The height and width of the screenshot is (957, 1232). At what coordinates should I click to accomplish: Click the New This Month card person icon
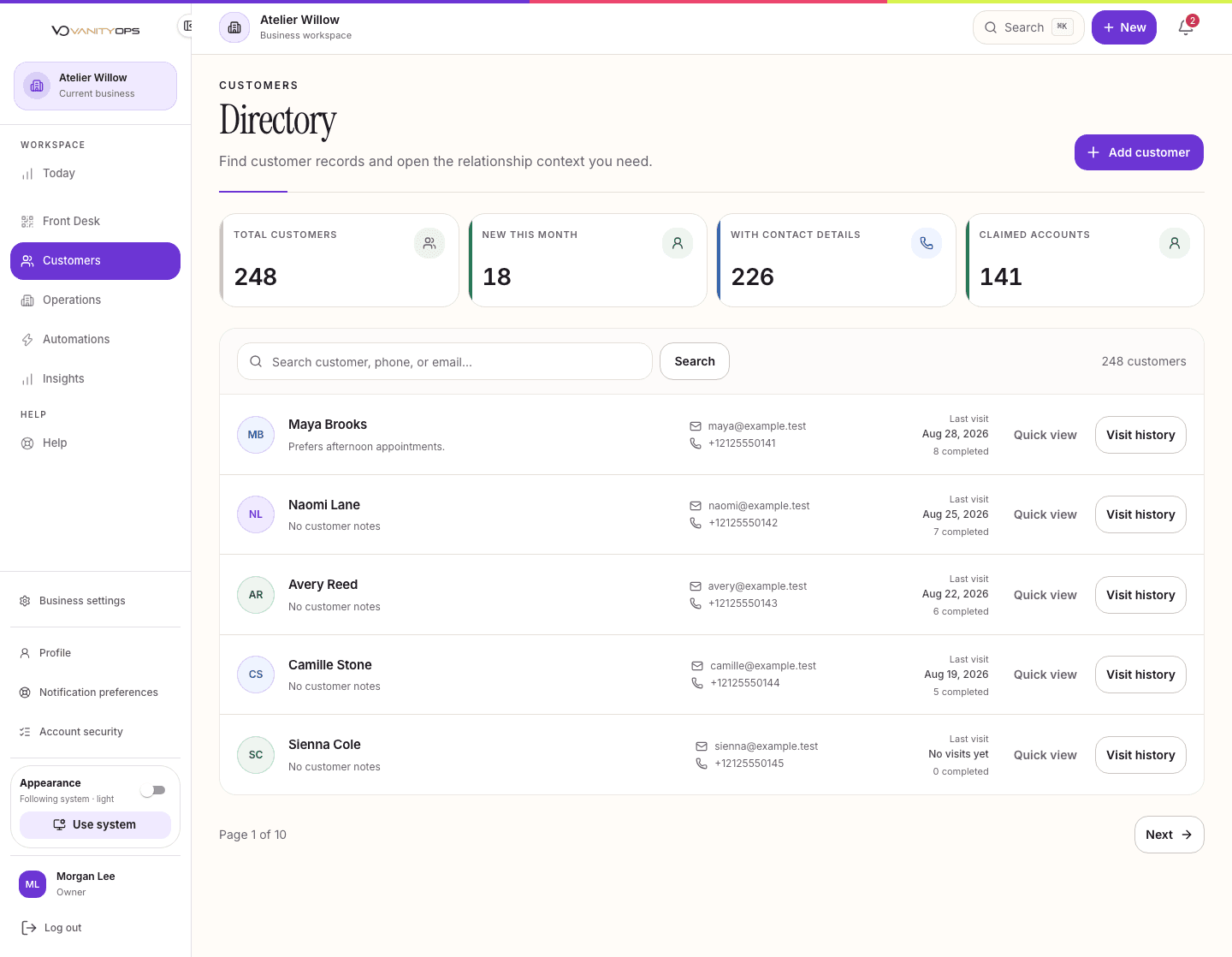tap(678, 243)
